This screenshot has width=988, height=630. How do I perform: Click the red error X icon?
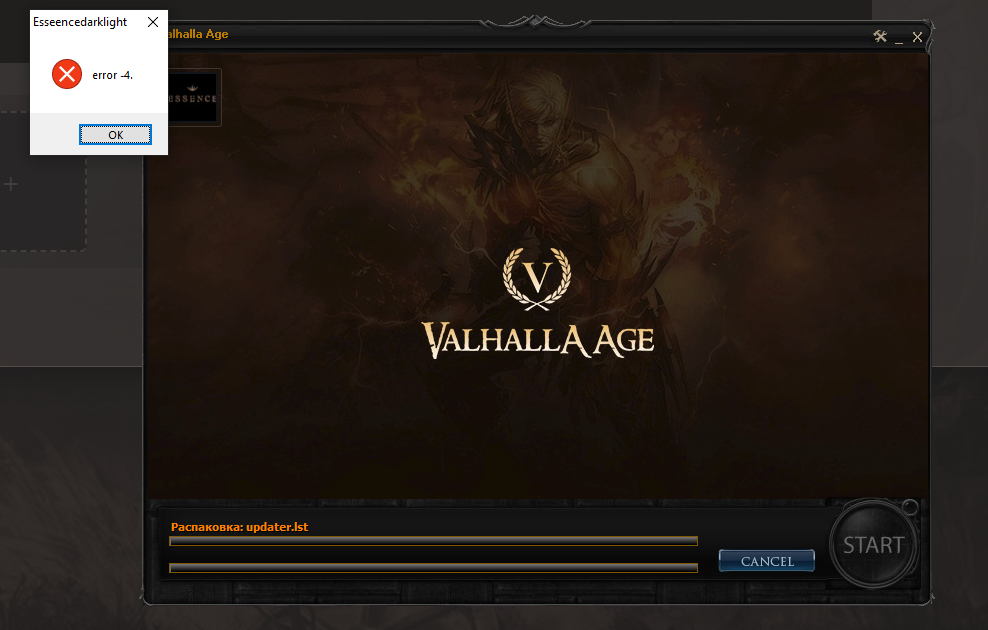tap(67, 74)
